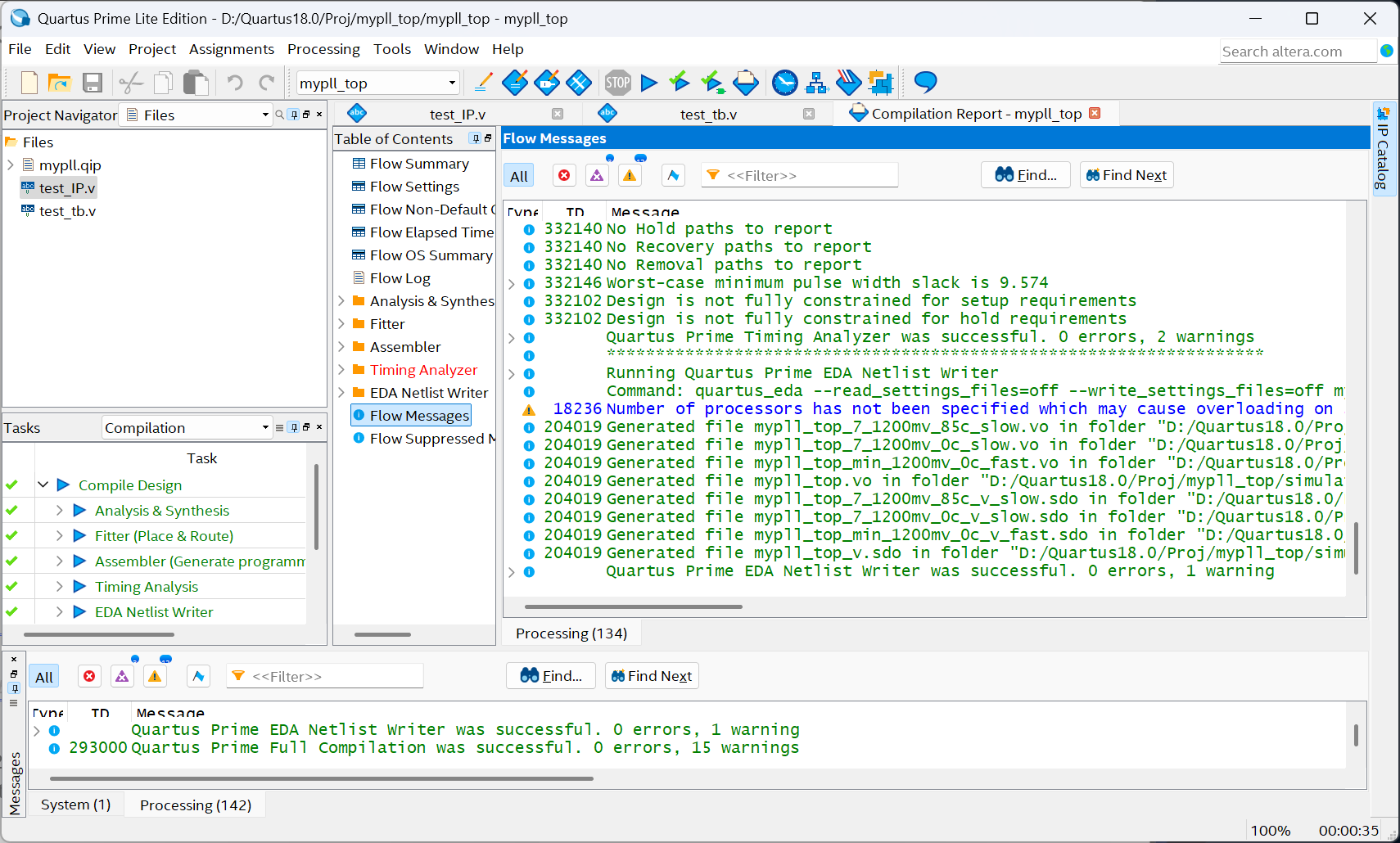
Task: Expand the Analysis & Synthesis report folder
Action: coord(341,301)
